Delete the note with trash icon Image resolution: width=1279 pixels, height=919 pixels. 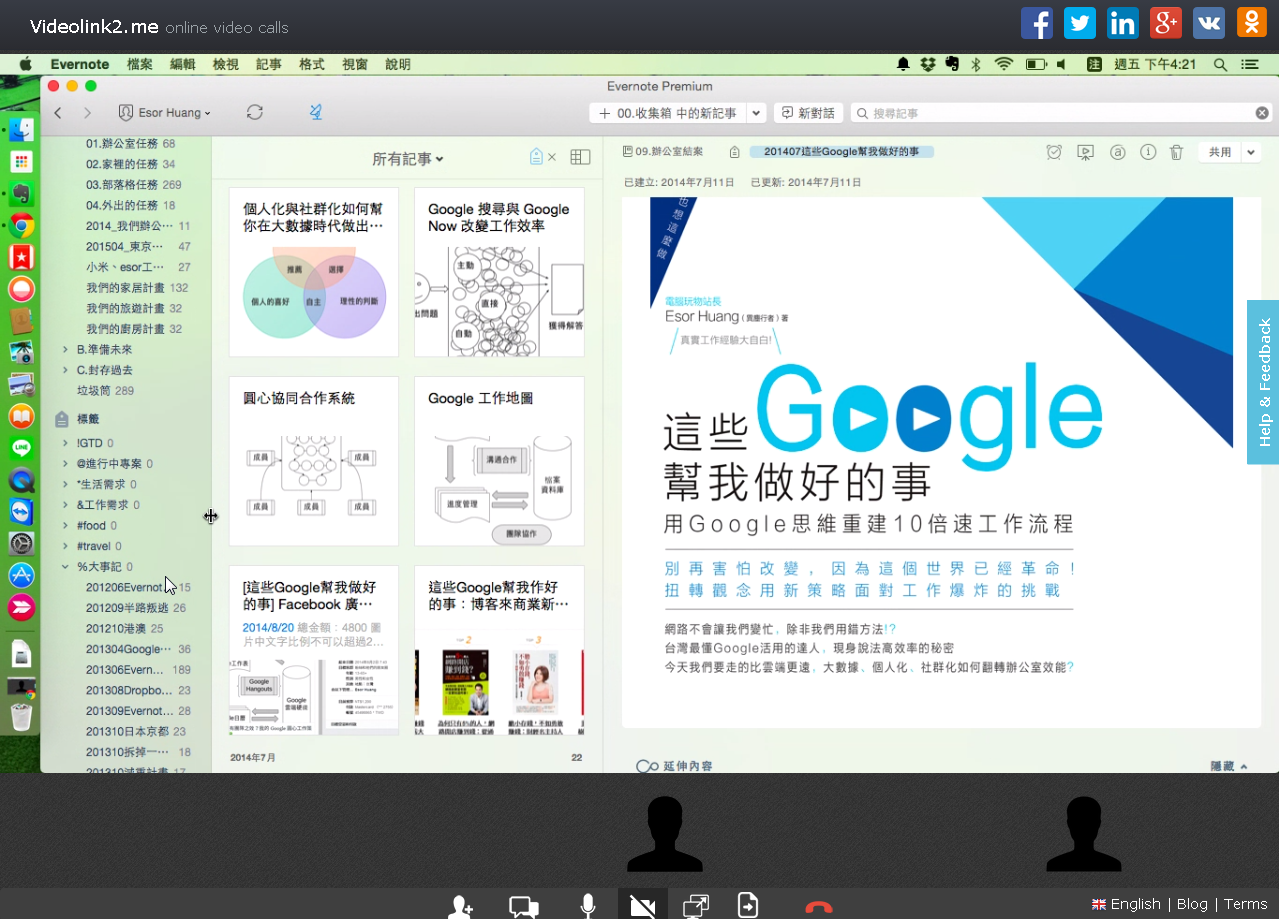click(x=1177, y=152)
